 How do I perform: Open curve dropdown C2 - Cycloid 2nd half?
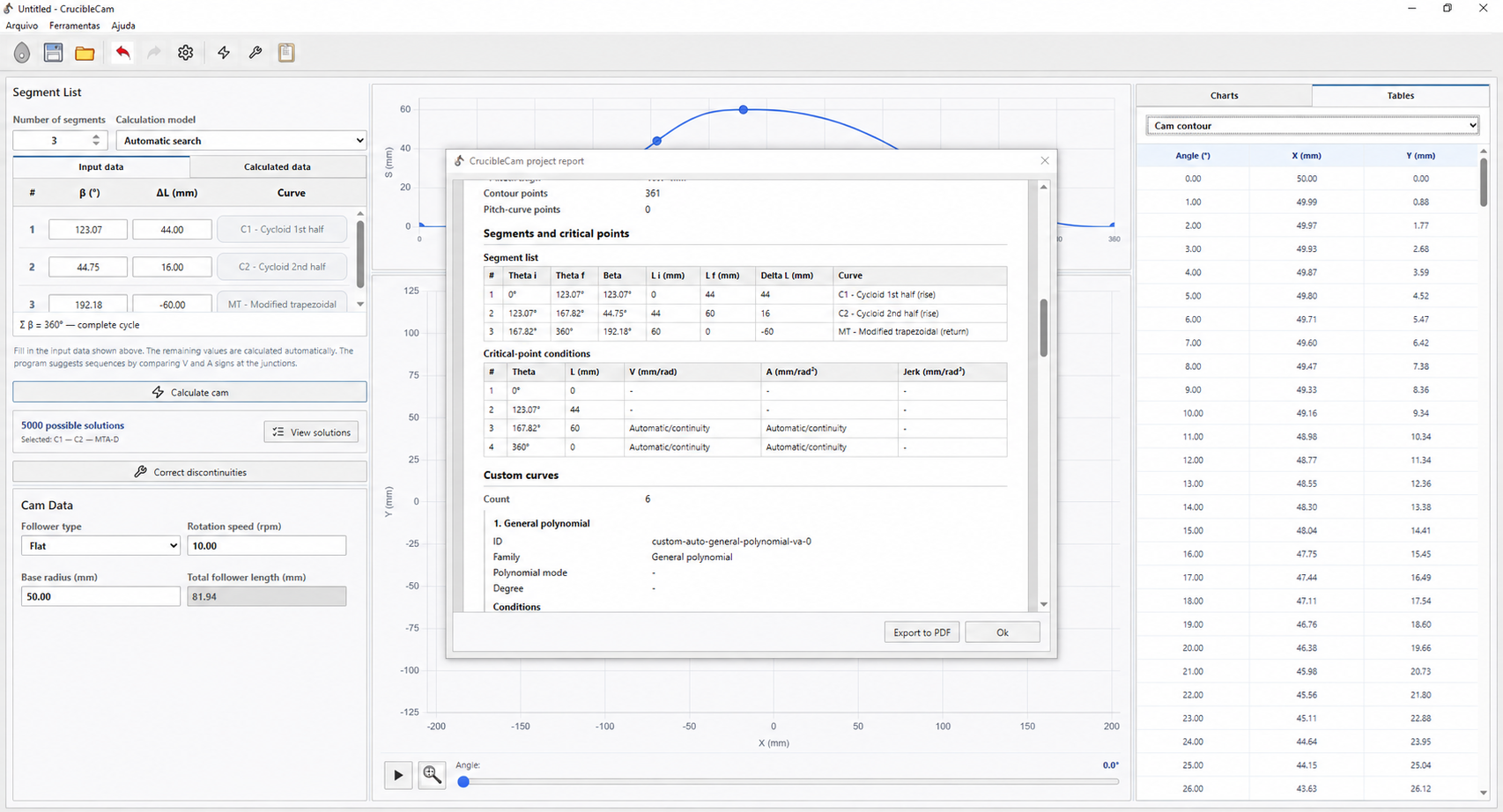[x=282, y=266]
